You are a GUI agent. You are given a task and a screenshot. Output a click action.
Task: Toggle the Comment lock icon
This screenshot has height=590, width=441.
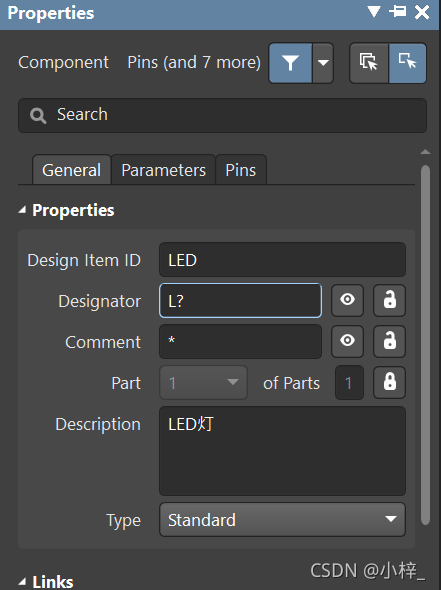pos(389,341)
